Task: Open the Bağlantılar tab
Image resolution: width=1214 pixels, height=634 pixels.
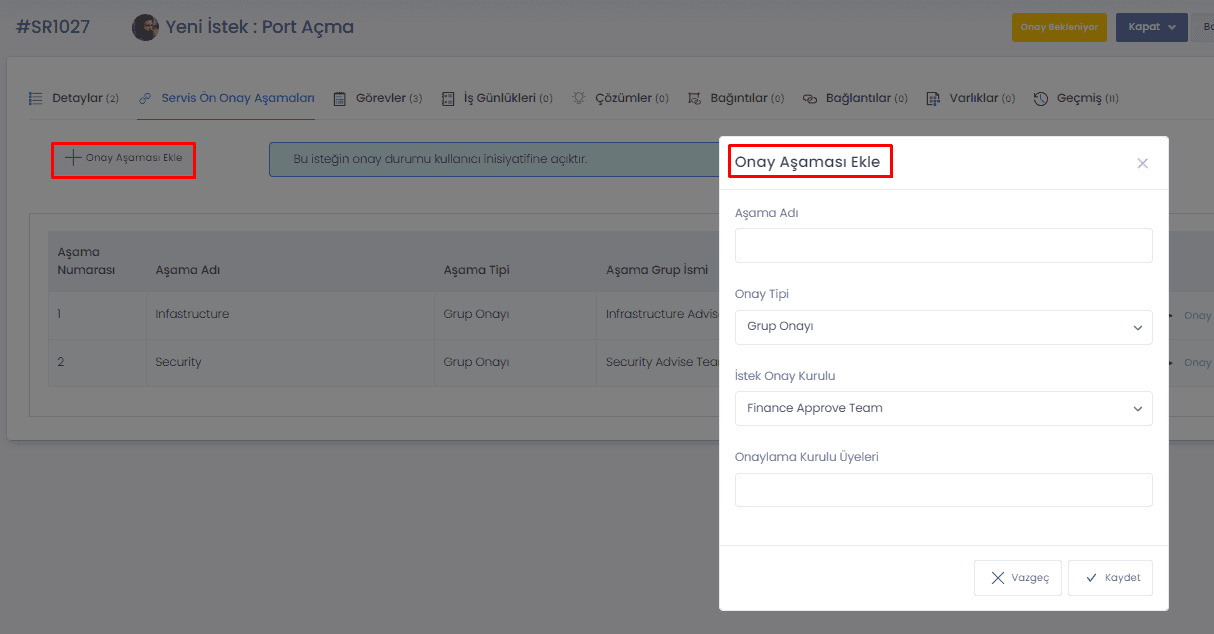Action: click(x=855, y=98)
